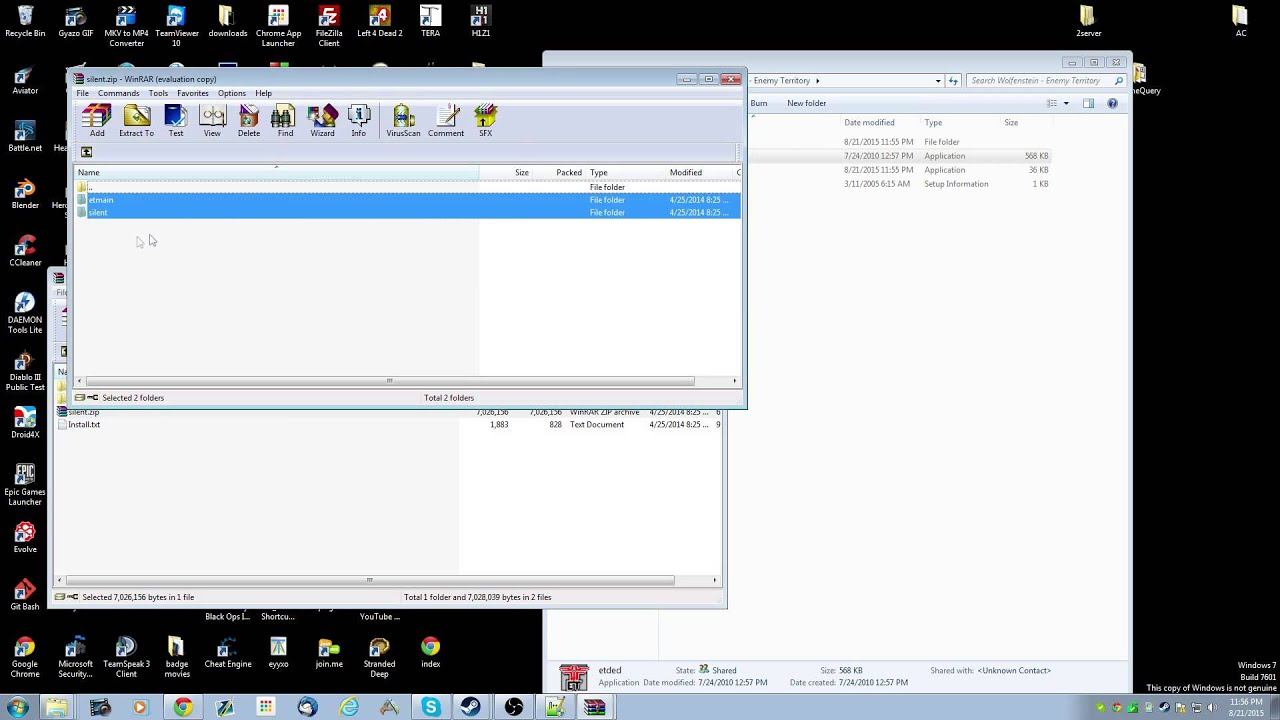
Task: Open Cheat Engine desktop icon
Action: point(227,654)
